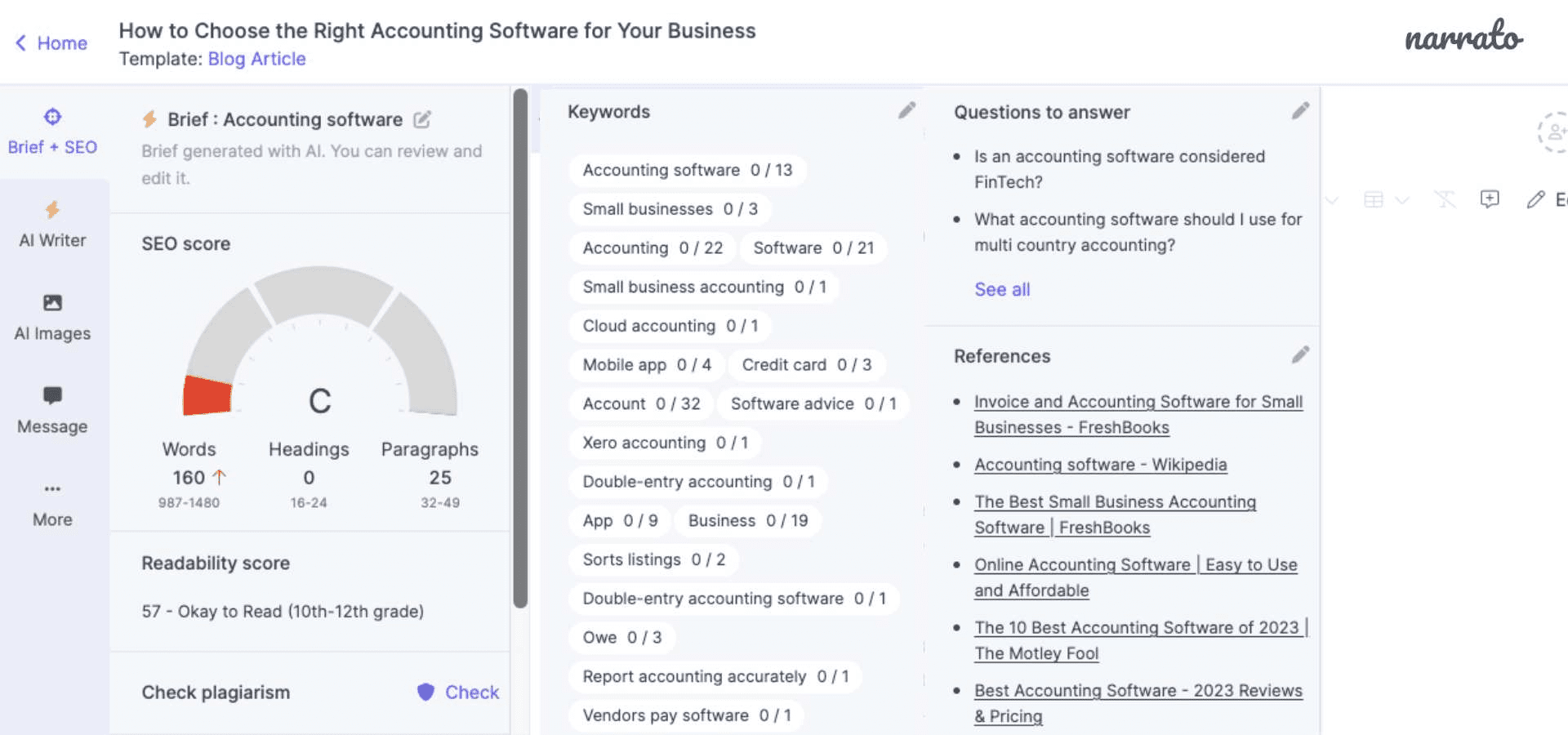Screen dimensions: 1568x735
Task: Open the Message tab
Action: [52, 411]
